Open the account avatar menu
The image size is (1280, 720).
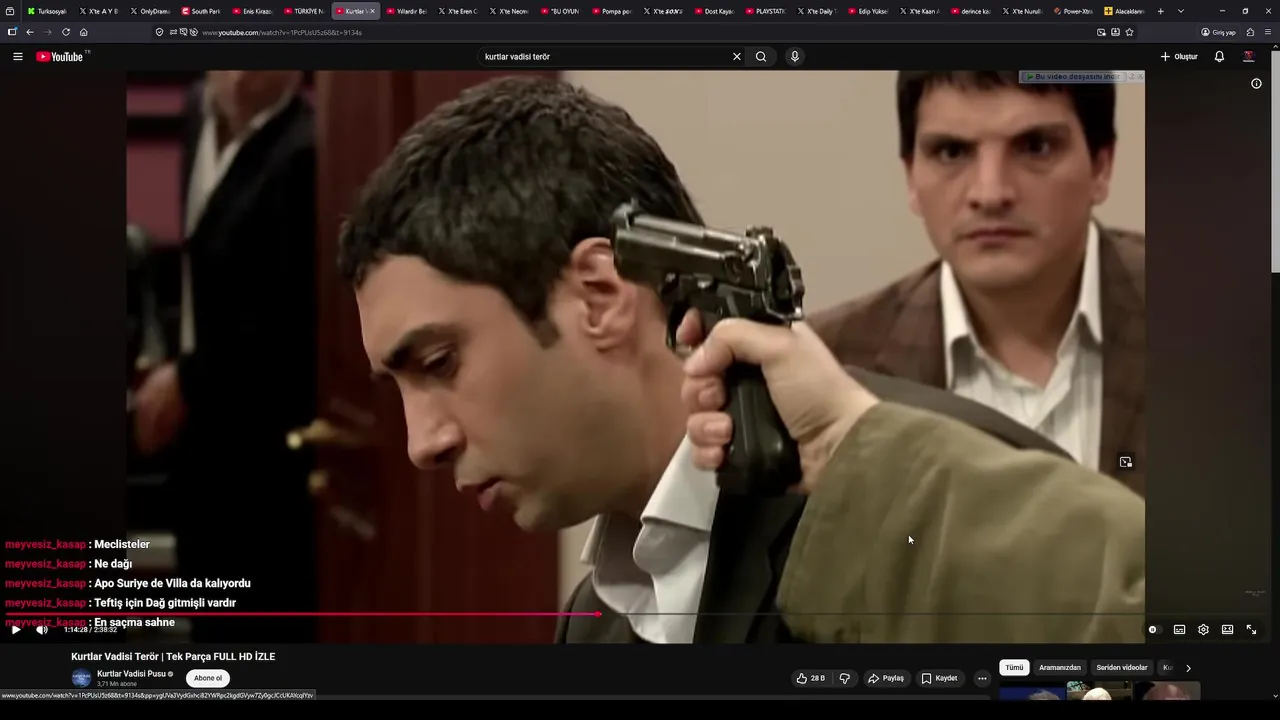click(x=1248, y=57)
